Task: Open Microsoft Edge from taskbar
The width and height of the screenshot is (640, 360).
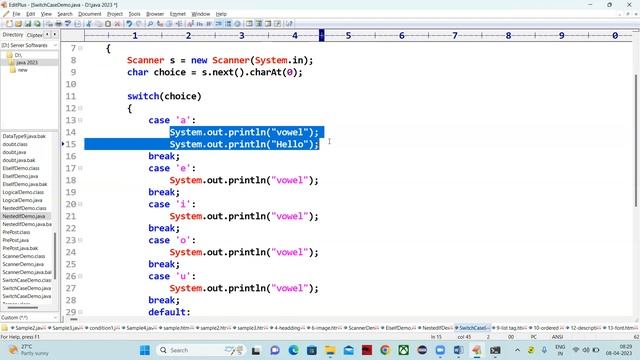Action: (x=293, y=350)
